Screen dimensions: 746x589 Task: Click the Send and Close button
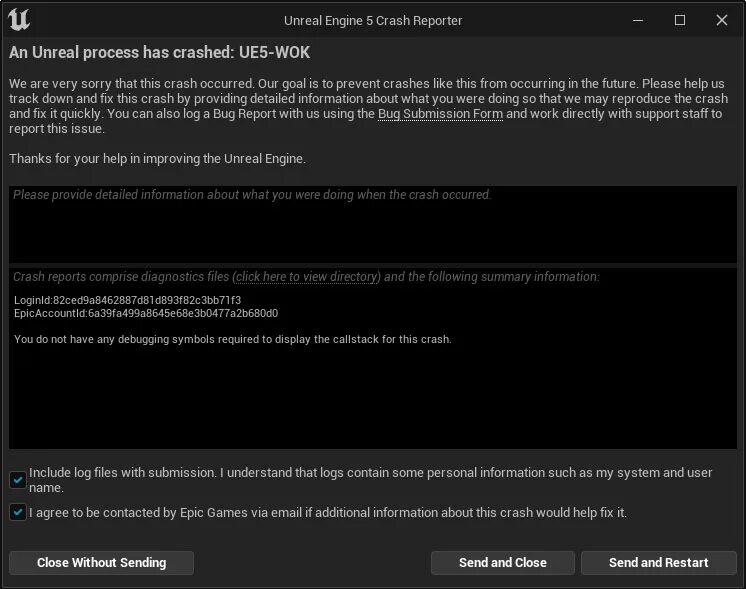tap(502, 563)
